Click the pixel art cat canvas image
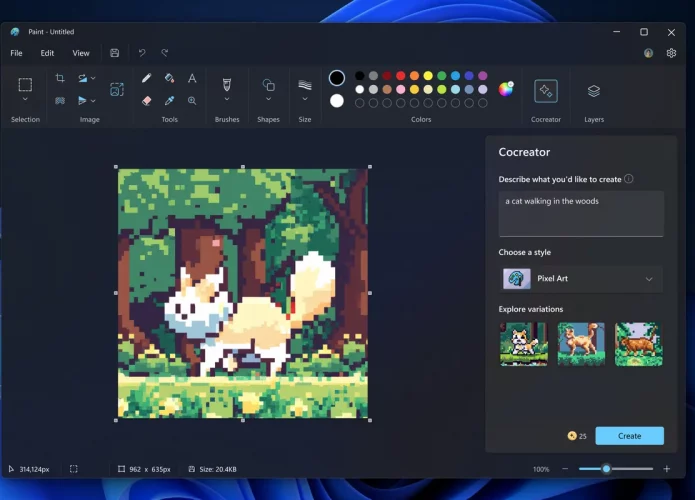Screen dimensions: 695x500 (243, 293)
